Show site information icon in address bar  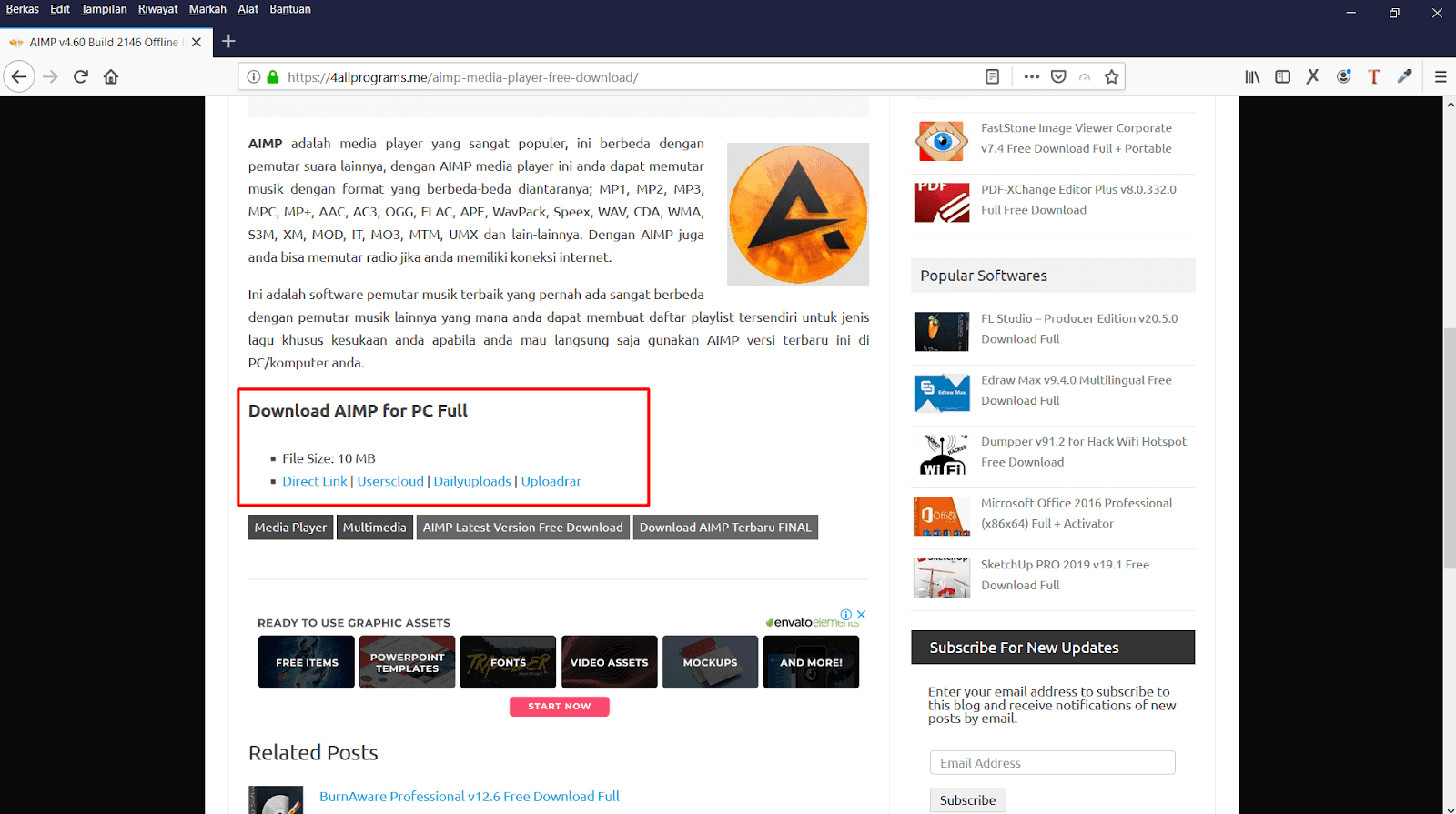coord(254,77)
